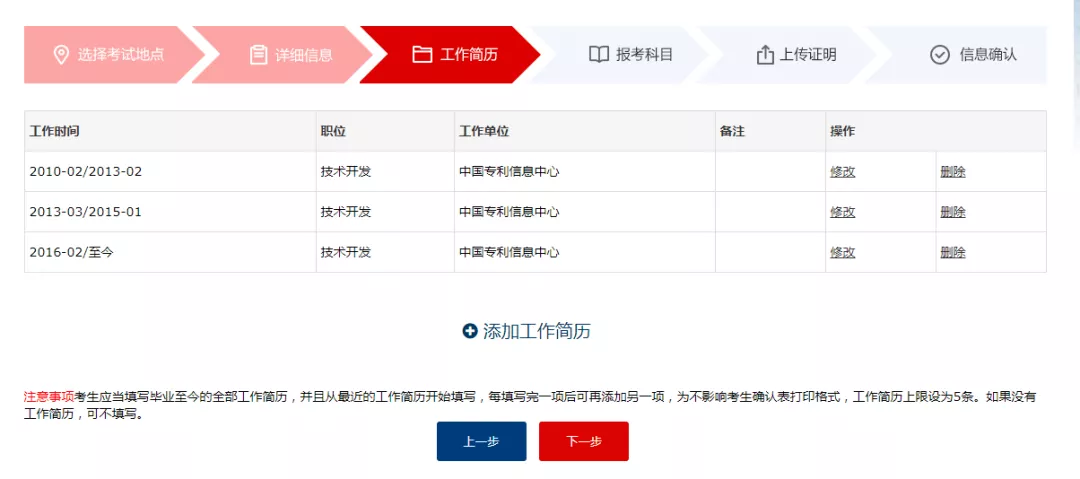Click the plus icon beside 添加工作简历
Screen dimensions: 1080x479
point(469,332)
